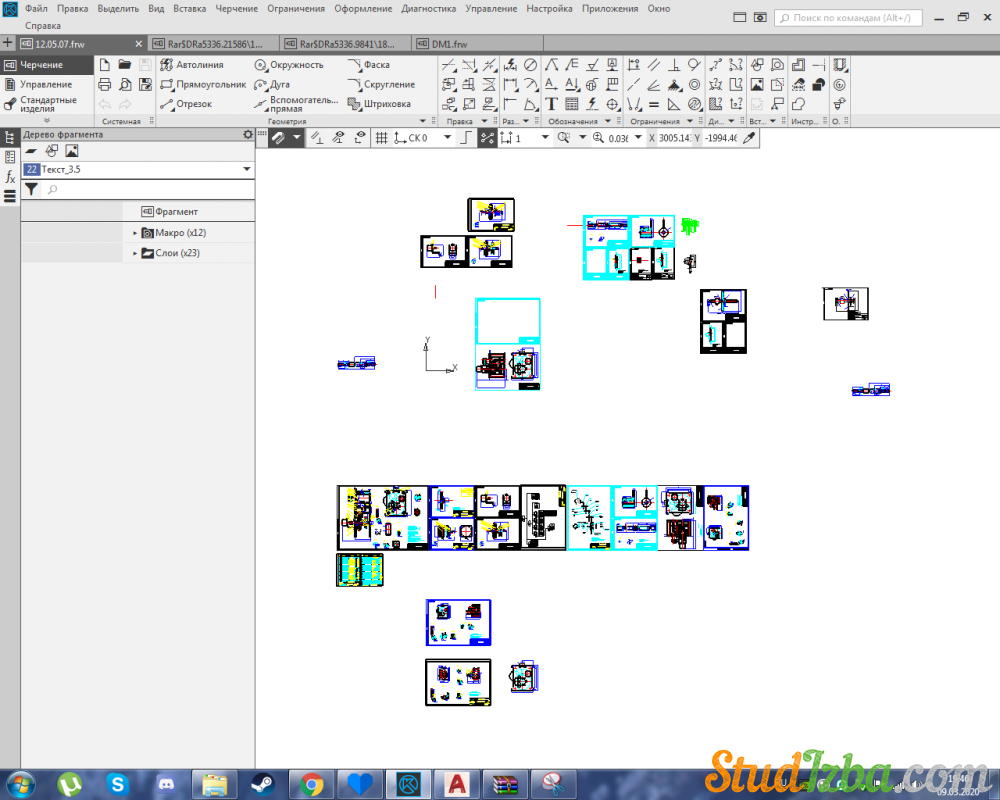This screenshot has width=1000, height=800.
Task: Click the image icon in tree toolbar
Action: click(x=72, y=151)
